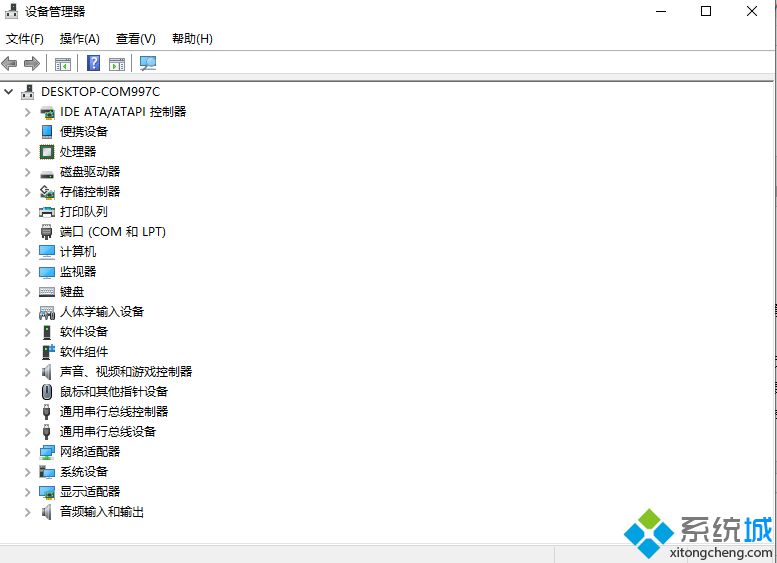This screenshot has height=563, width=777.
Task: Click the 键盘 keyboard icon
Action: pos(47,292)
